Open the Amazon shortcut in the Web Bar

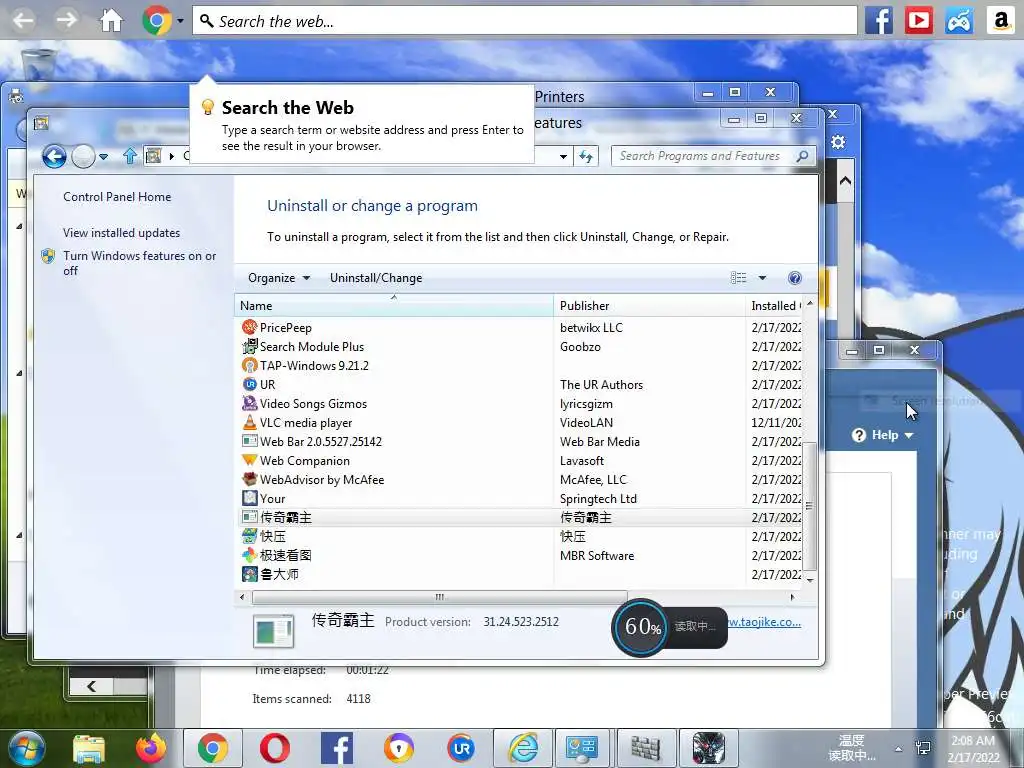click(x=1000, y=21)
